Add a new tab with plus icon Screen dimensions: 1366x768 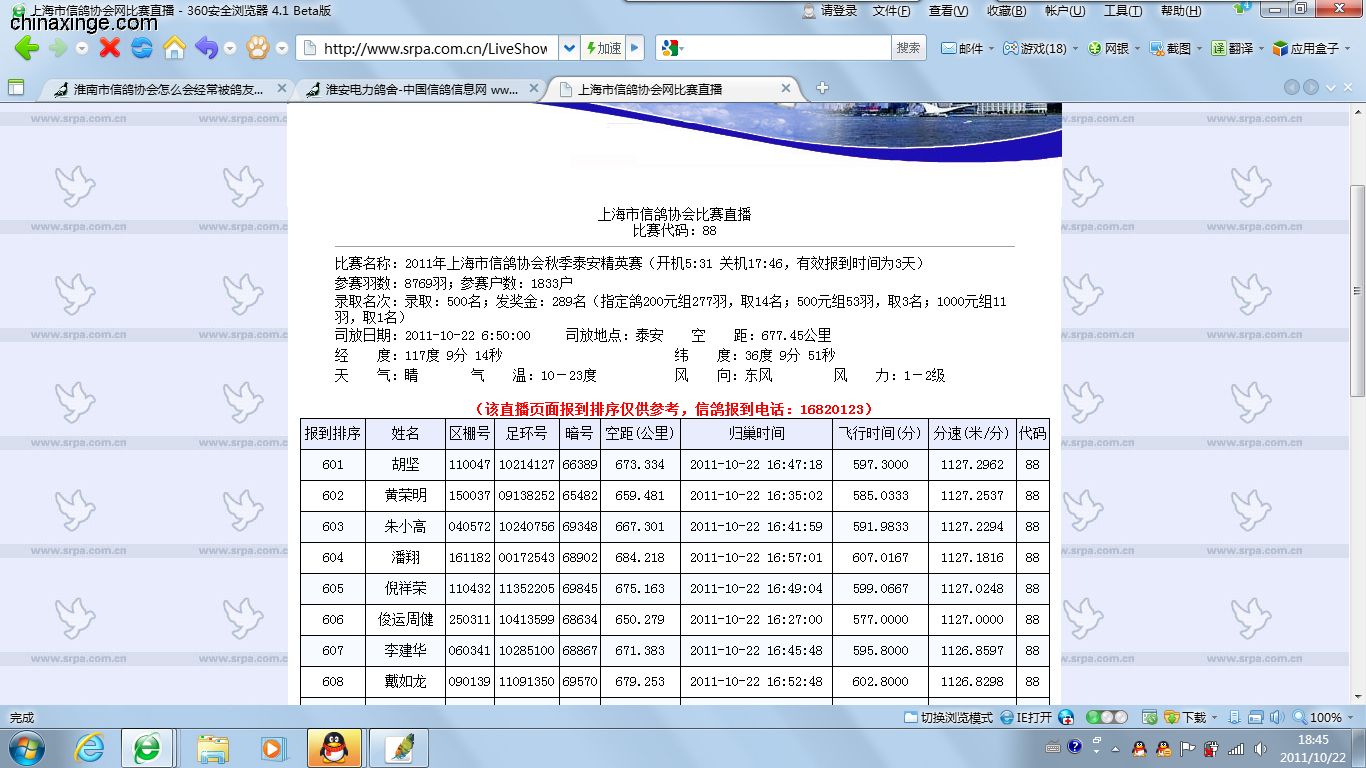point(822,88)
